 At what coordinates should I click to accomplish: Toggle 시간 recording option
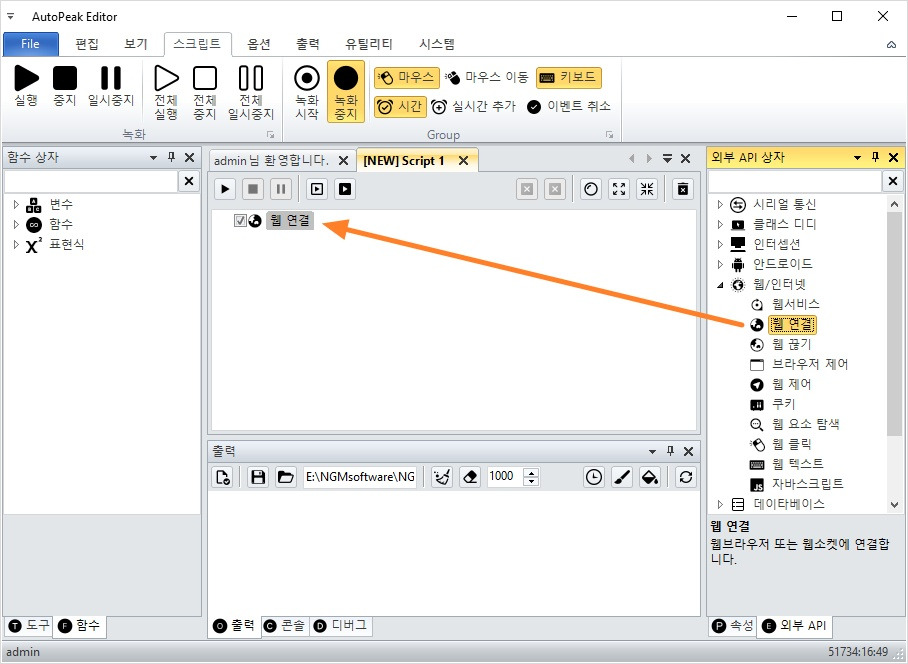point(400,107)
